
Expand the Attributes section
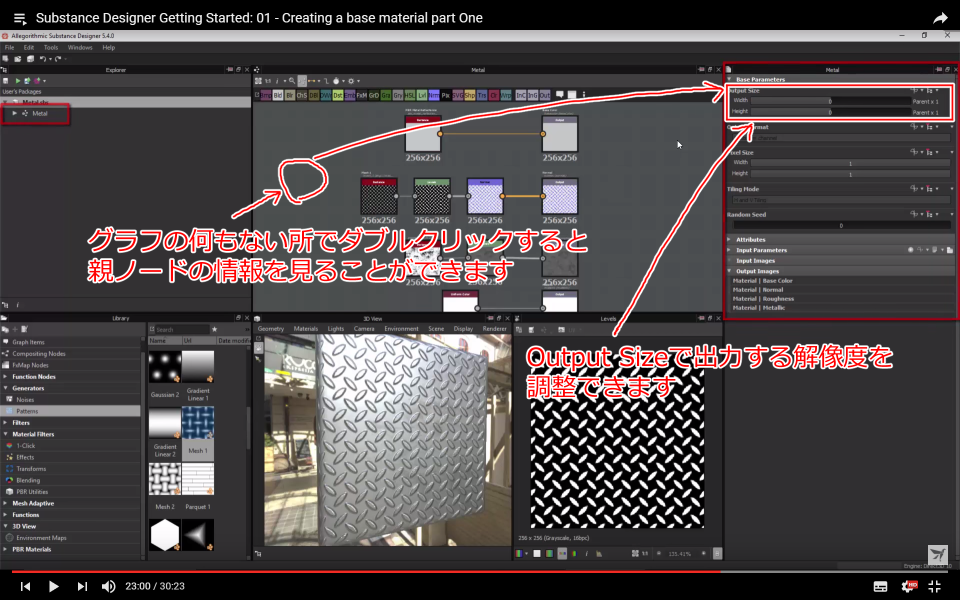tap(729, 239)
